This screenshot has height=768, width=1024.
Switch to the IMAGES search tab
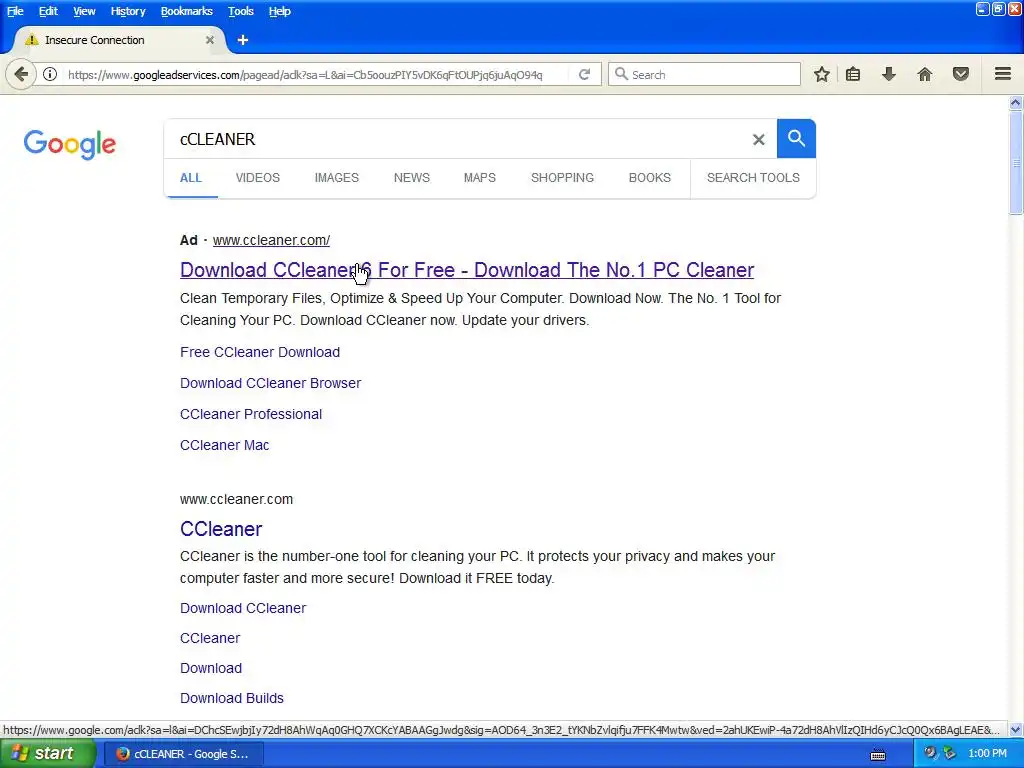[x=337, y=178]
